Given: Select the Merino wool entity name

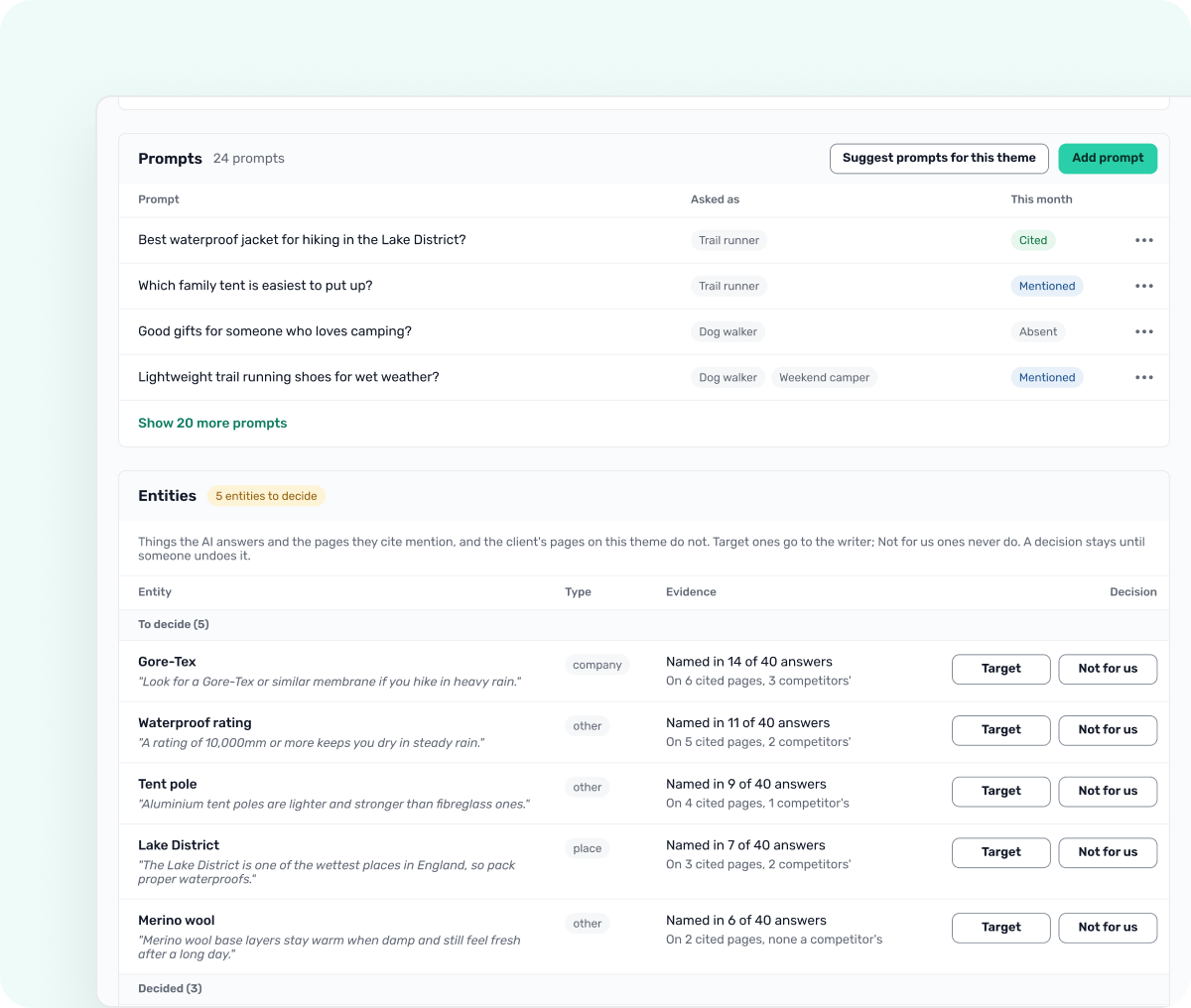Looking at the screenshot, I should pos(177,921).
